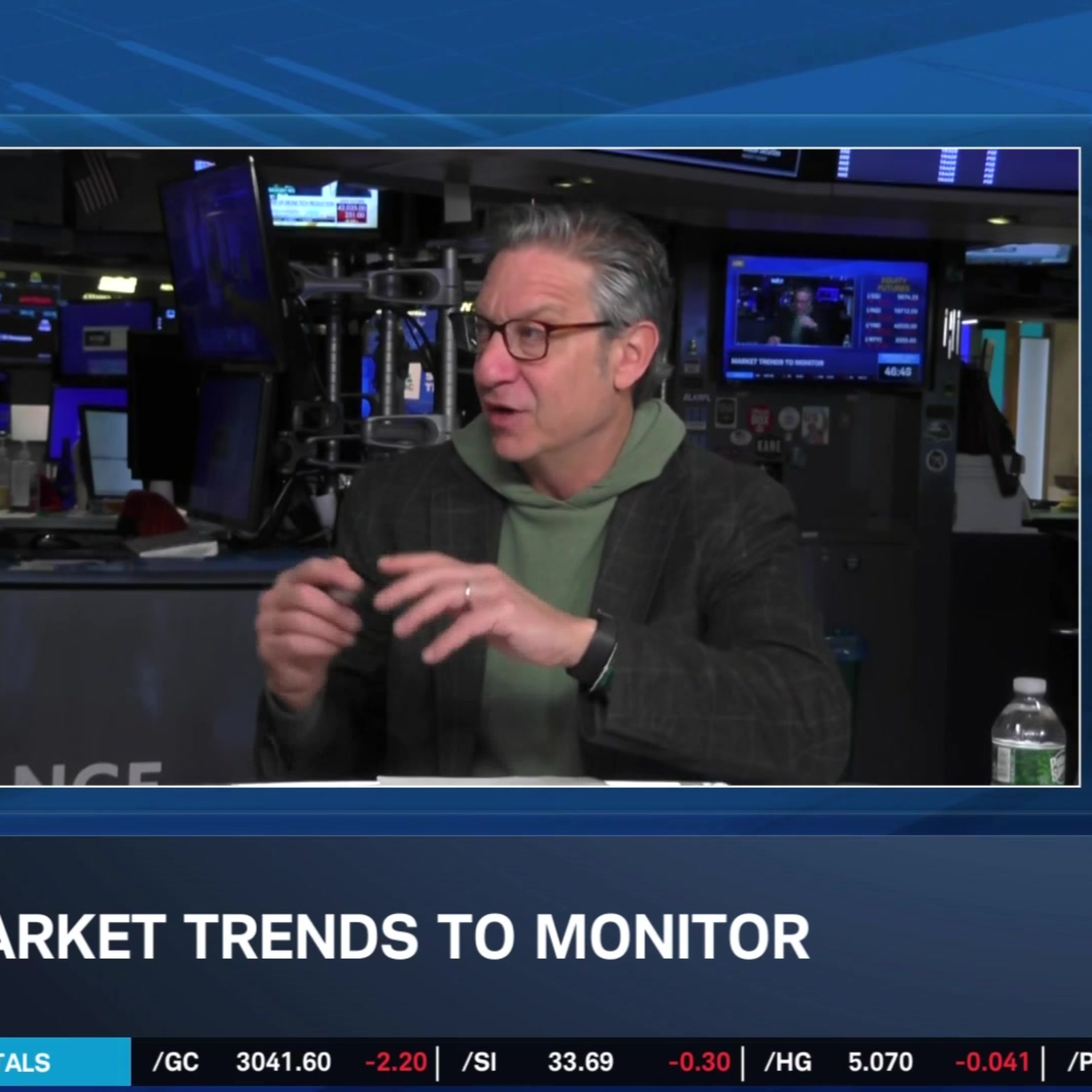Image resolution: width=1092 pixels, height=1092 pixels.
Task: Select the /SI silver futures symbol
Action: pyautogui.click(x=479, y=1063)
